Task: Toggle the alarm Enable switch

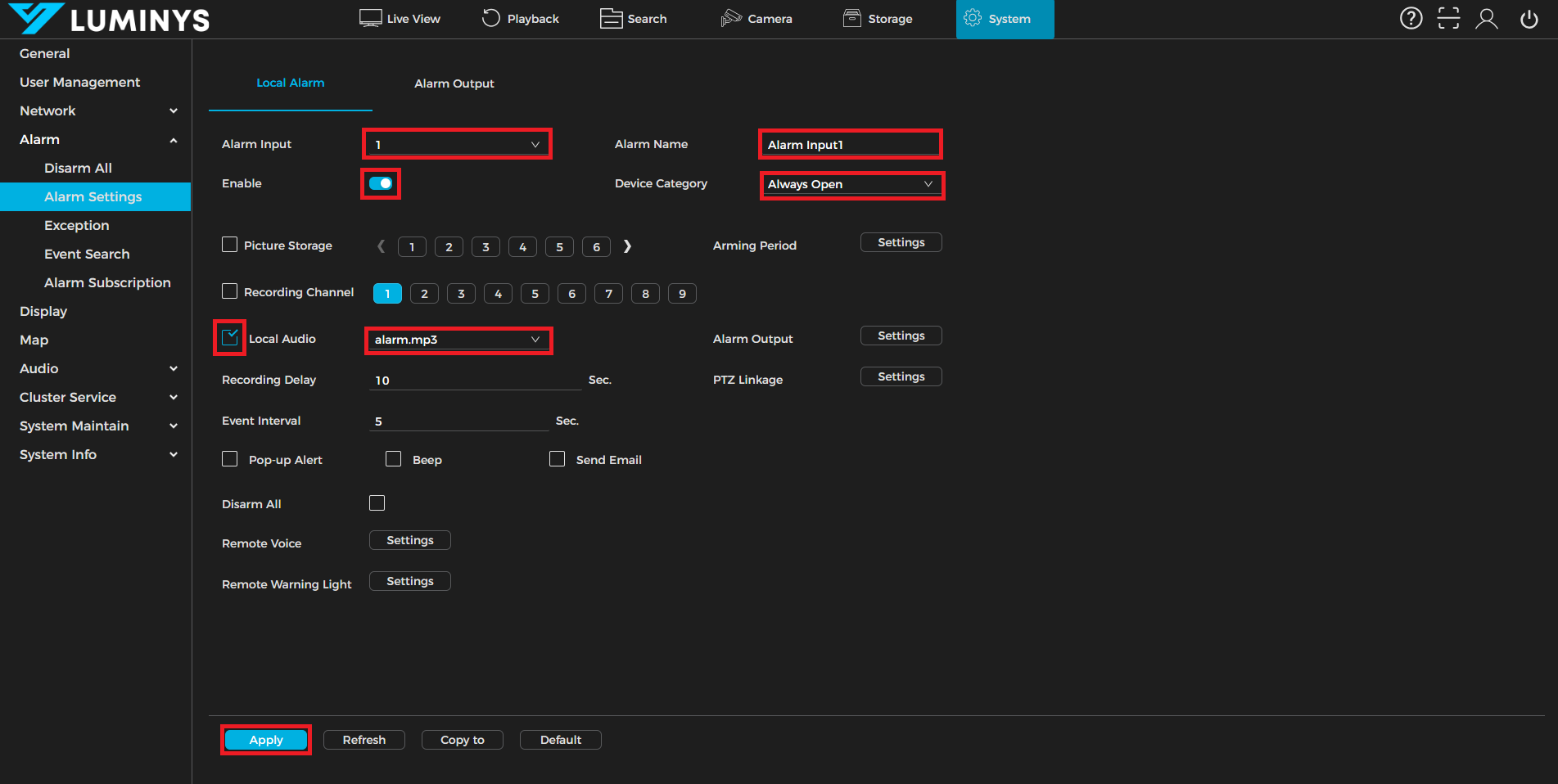Action: 381,183
